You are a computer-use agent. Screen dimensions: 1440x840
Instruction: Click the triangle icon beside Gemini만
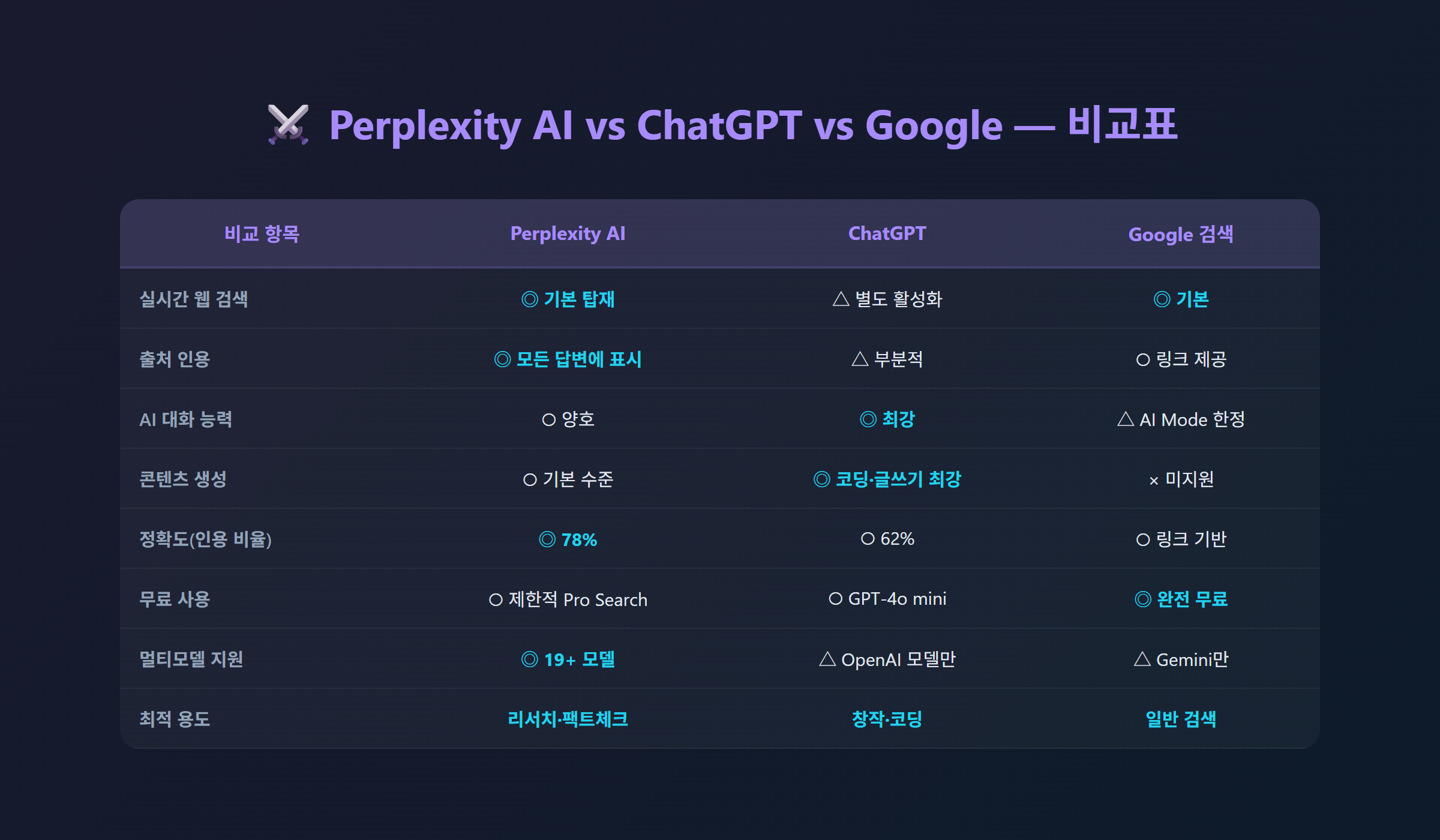(1142, 659)
